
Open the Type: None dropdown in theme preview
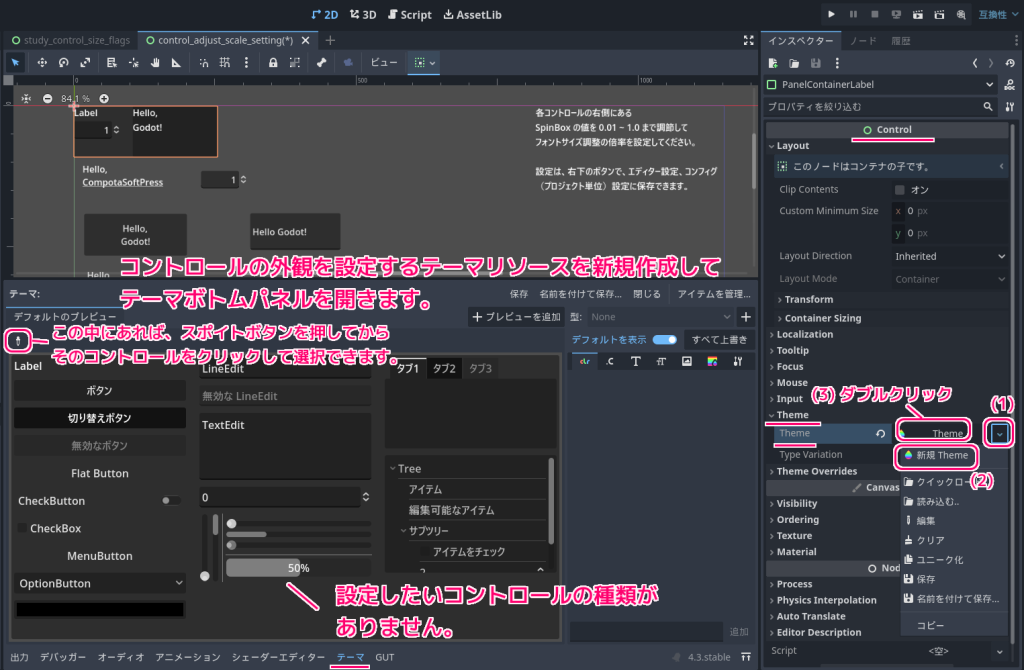[660, 317]
